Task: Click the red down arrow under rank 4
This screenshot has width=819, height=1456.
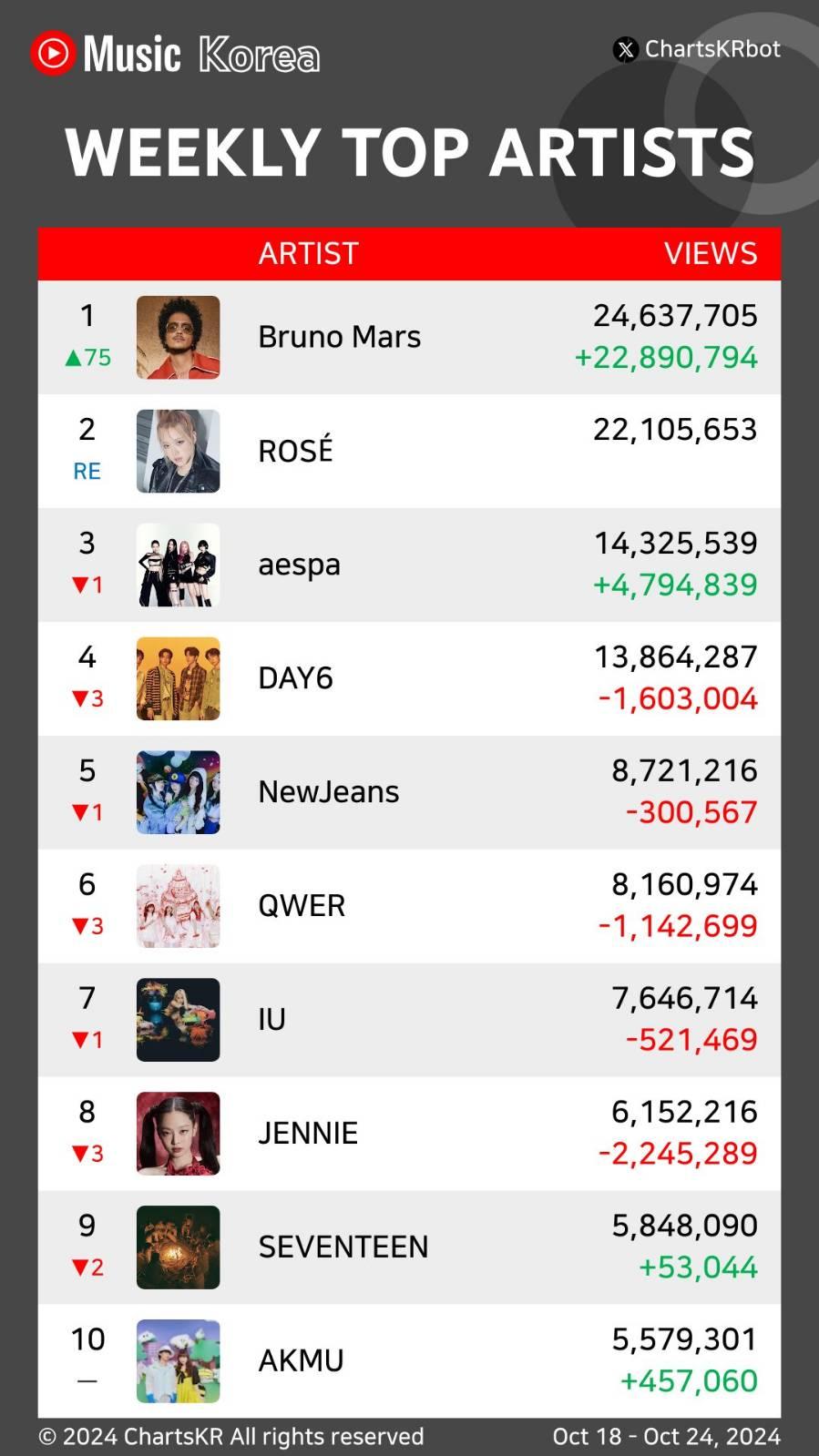Action: (80, 698)
